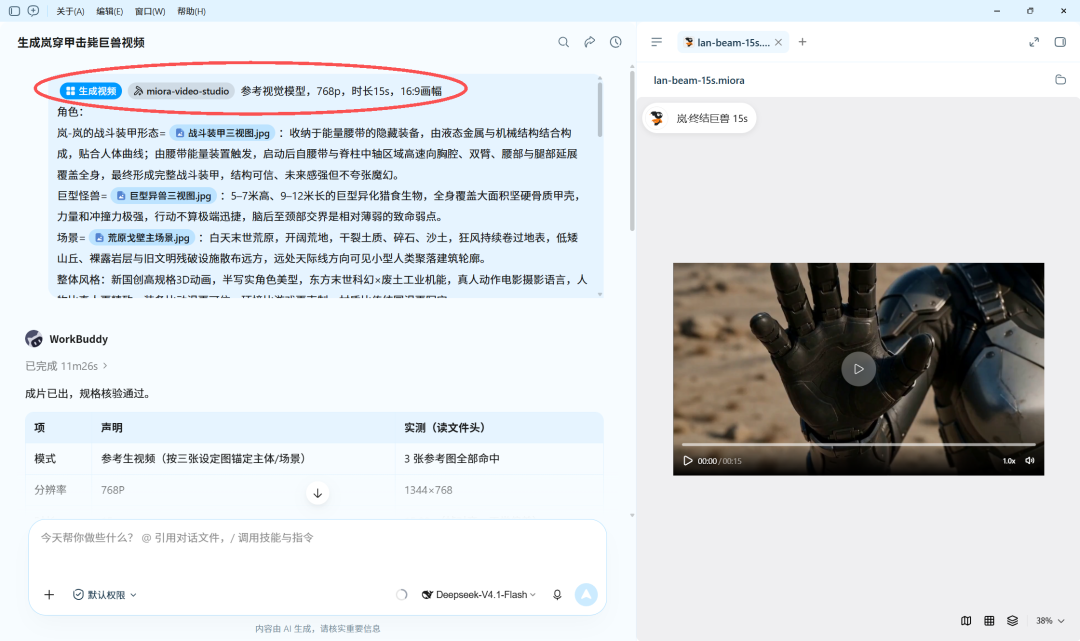Click the miora-video-studio tag
The width and height of the screenshot is (1080, 641).
(x=181, y=91)
